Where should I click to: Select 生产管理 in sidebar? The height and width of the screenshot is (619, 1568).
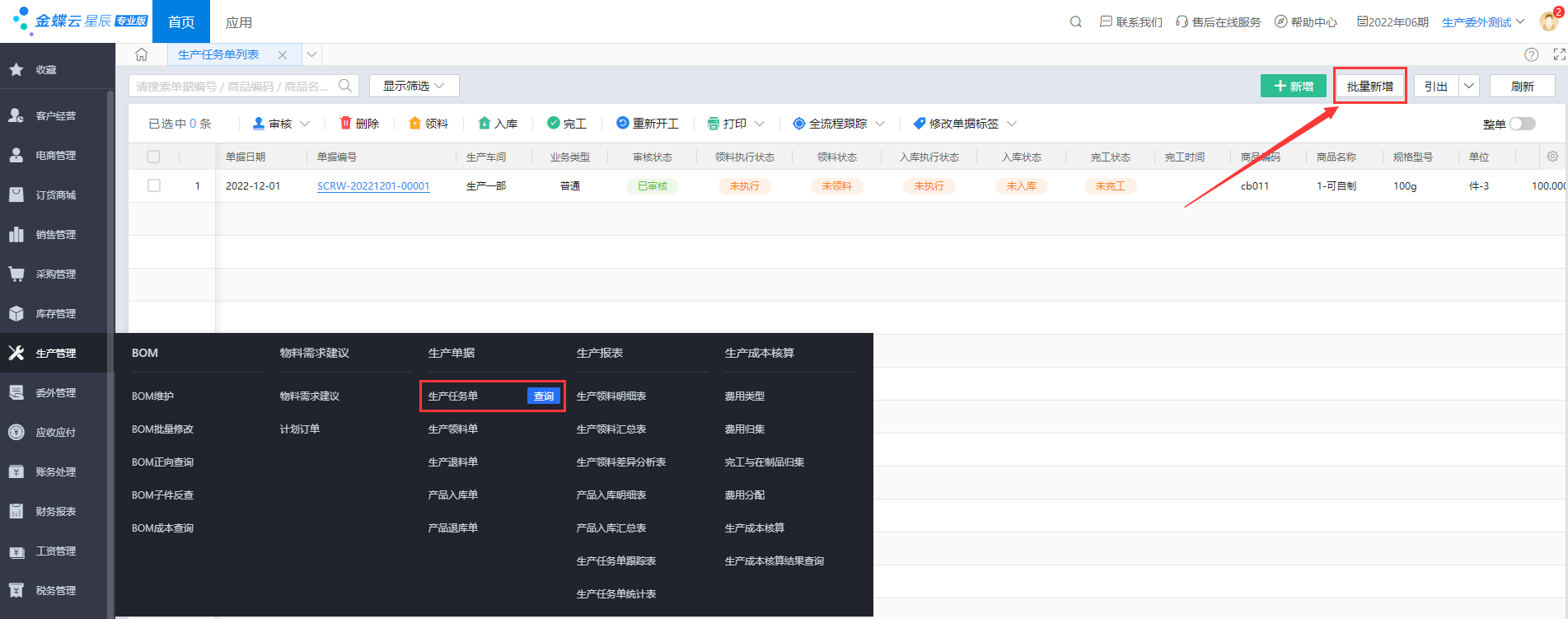55,354
